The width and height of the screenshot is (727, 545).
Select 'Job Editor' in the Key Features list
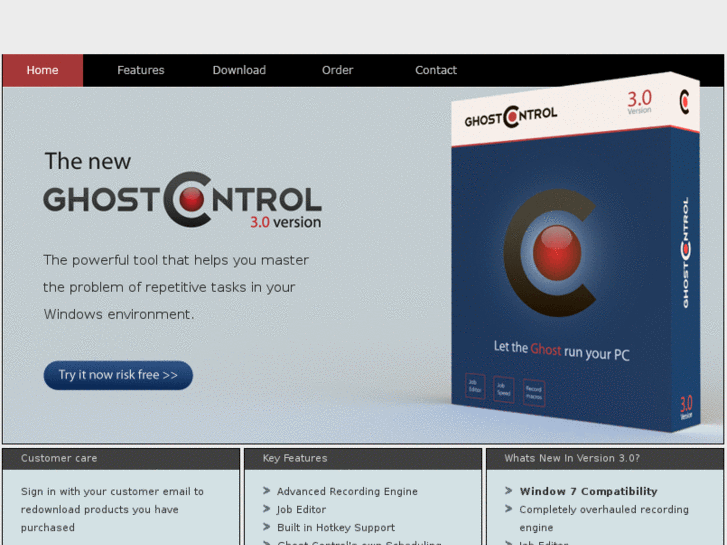(x=301, y=509)
